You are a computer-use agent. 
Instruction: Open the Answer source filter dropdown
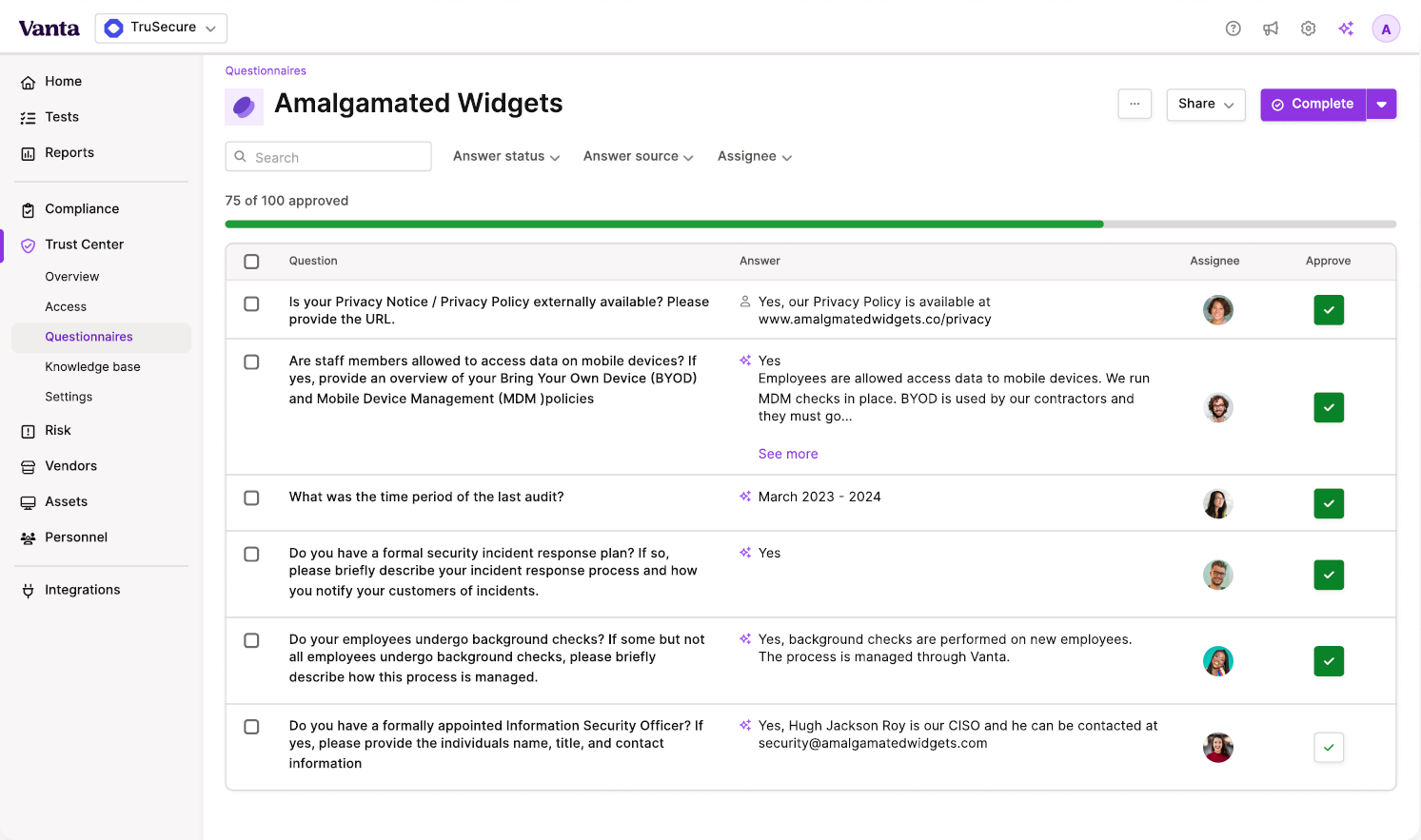click(x=639, y=157)
